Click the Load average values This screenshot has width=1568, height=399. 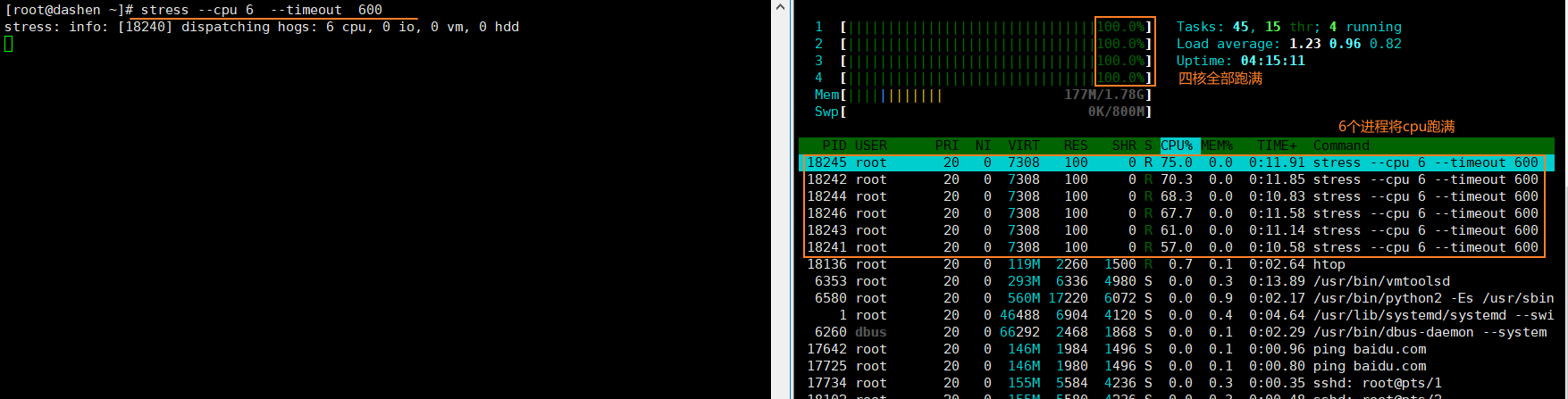[x=1345, y=44]
